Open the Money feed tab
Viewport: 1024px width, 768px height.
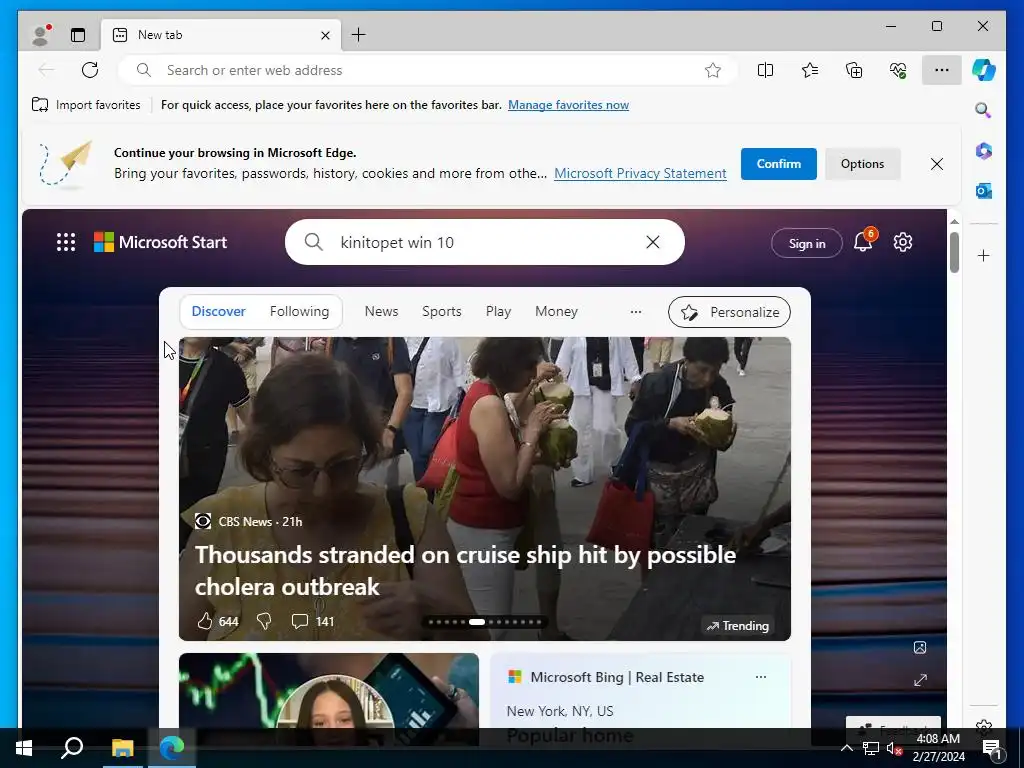click(556, 312)
